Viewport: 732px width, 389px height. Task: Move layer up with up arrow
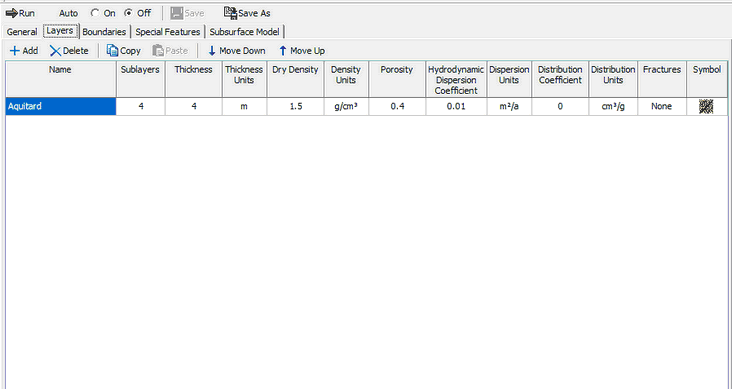282,50
